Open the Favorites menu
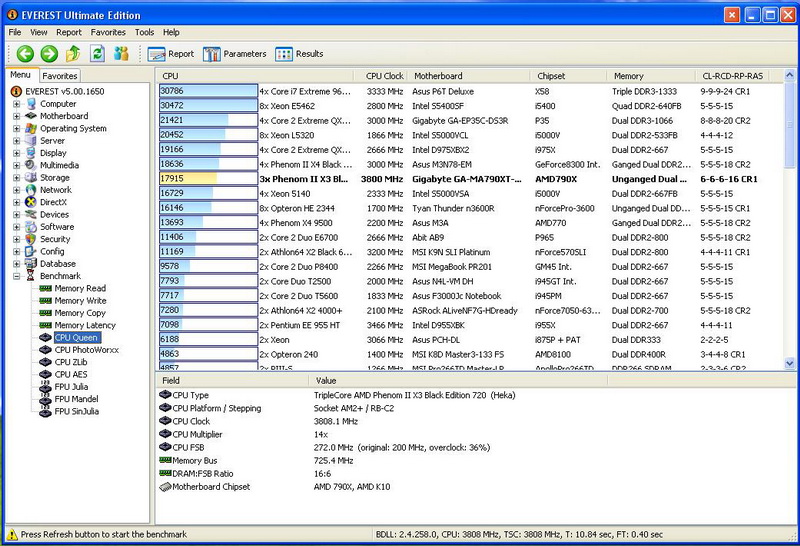 [x=108, y=32]
